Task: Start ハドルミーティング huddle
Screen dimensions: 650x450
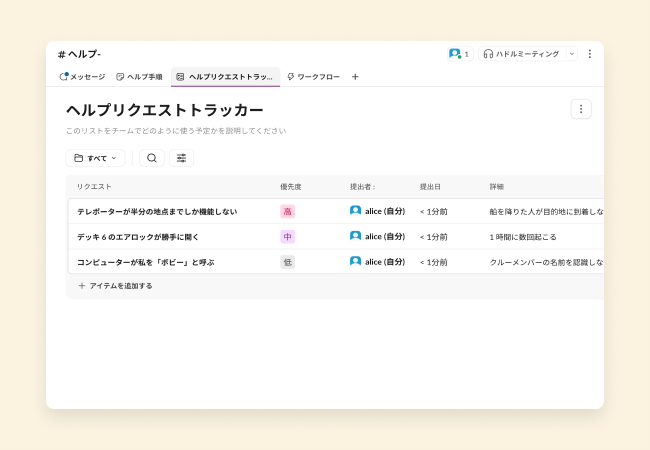Action: (x=521, y=54)
